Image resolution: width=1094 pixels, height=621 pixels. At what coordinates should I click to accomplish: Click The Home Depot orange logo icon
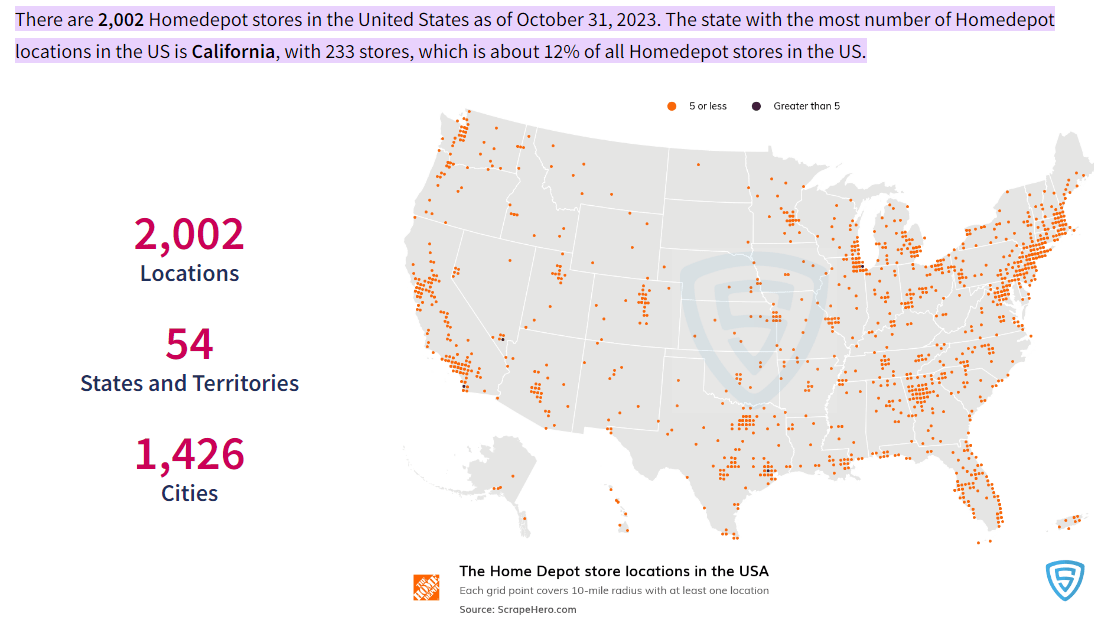[426, 588]
